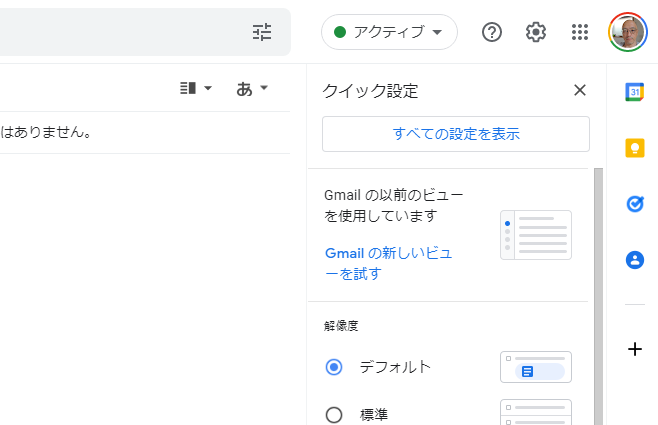Click the デフォルト density preview thumbnail

536,367
